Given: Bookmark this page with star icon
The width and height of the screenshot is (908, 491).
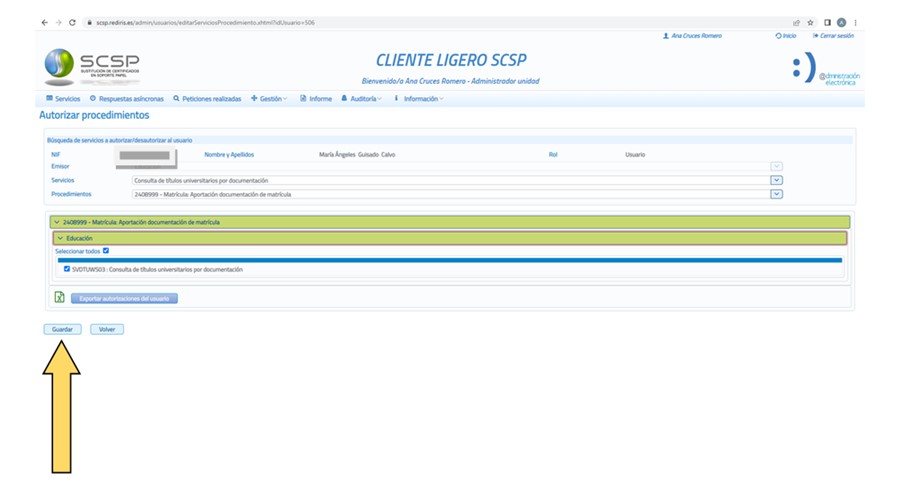Looking at the screenshot, I should (811, 23).
